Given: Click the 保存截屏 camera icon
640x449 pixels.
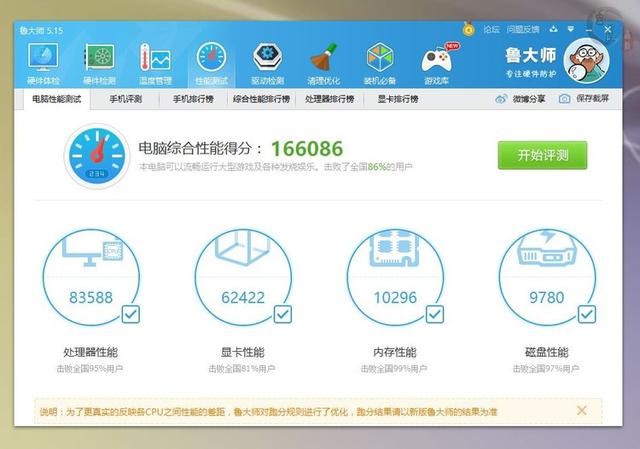Looking at the screenshot, I should tap(564, 99).
